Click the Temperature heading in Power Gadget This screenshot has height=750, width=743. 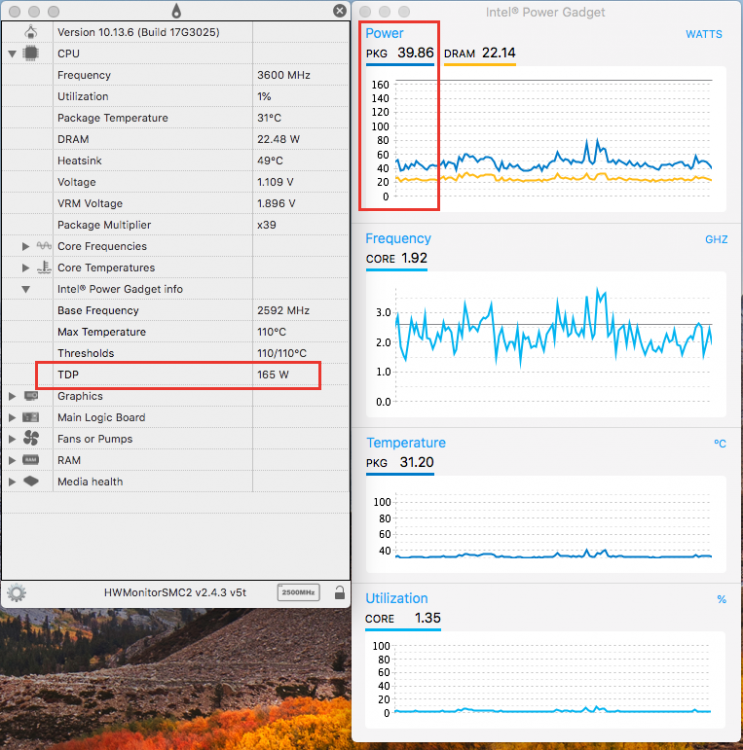pyautogui.click(x=406, y=442)
